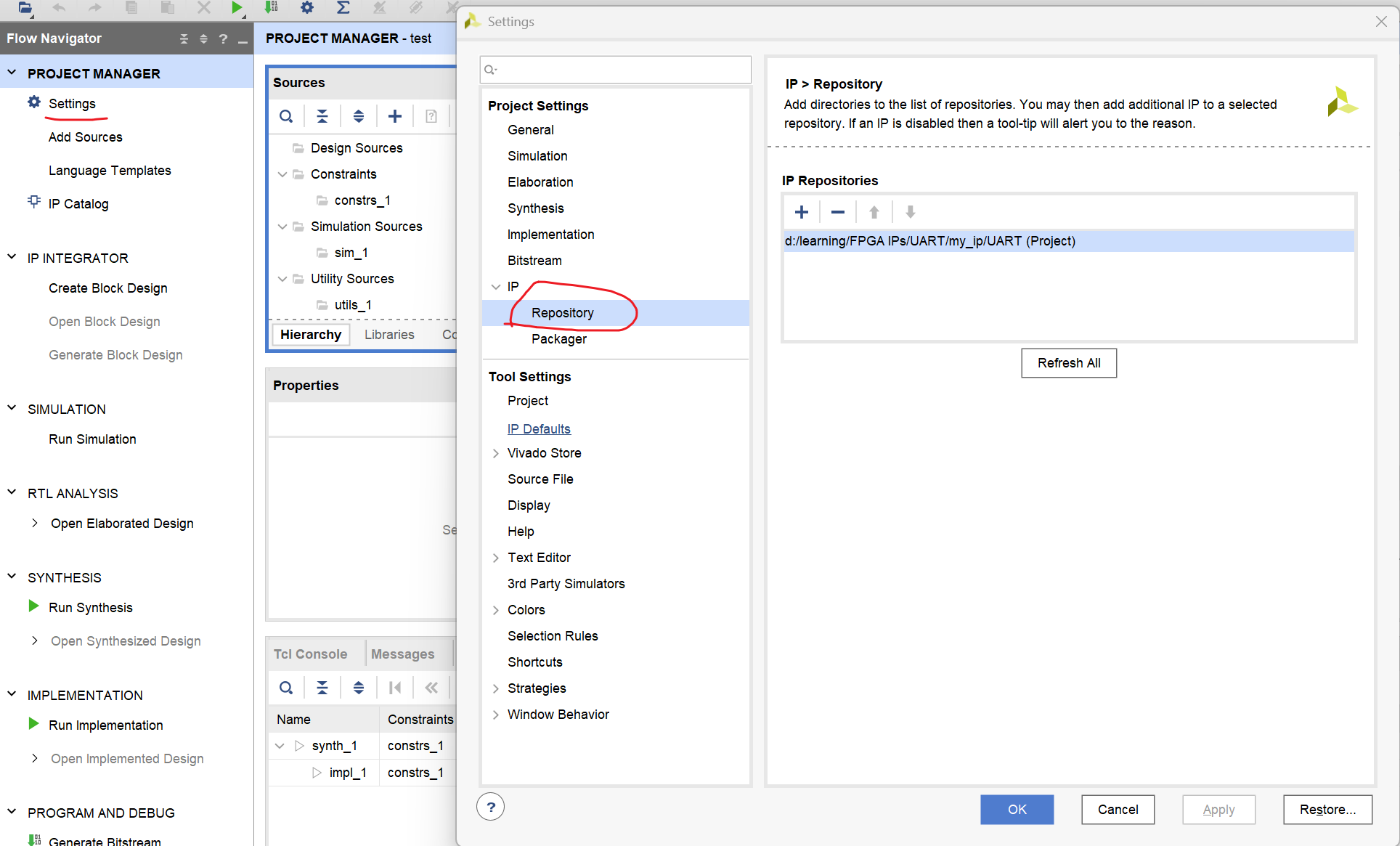
Task: Open IP Catalog from Flow Navigator
Action: coord(78,204)
